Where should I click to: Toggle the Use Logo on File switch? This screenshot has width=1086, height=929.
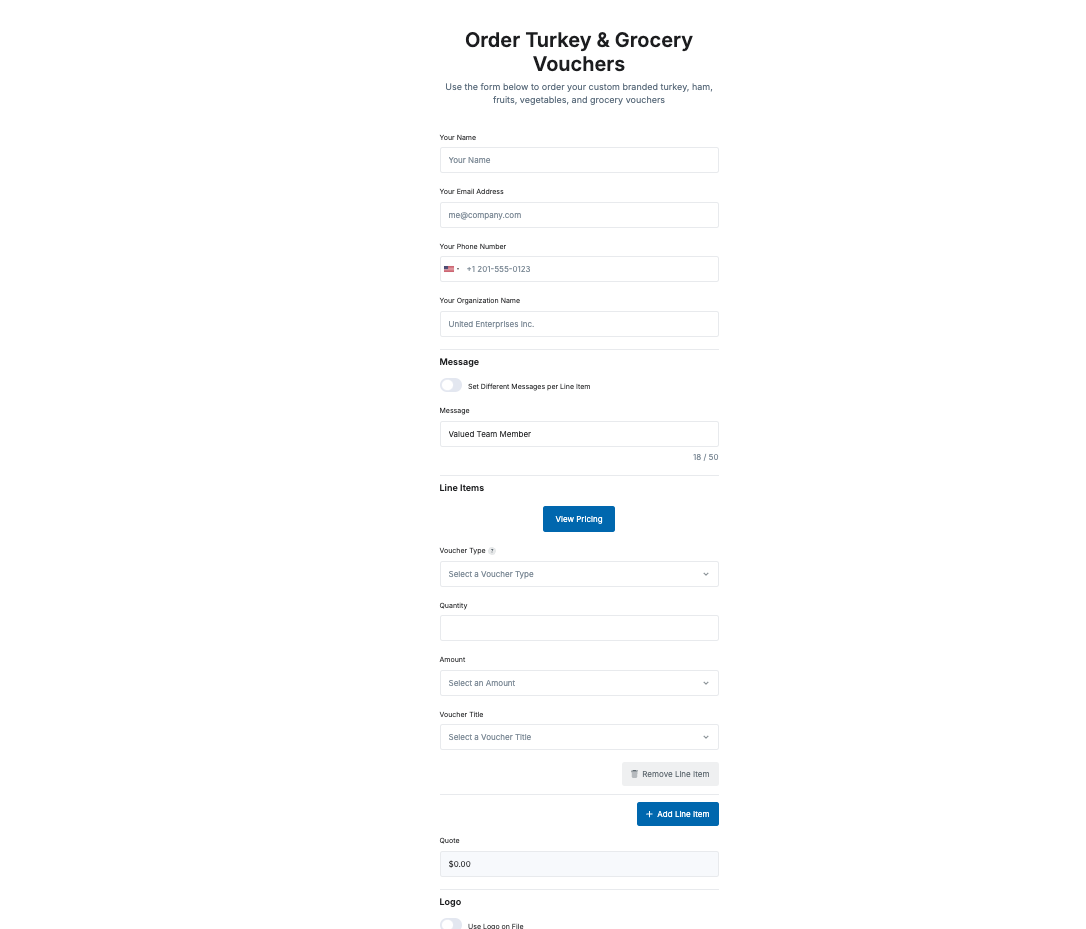(x=451, y=925)
